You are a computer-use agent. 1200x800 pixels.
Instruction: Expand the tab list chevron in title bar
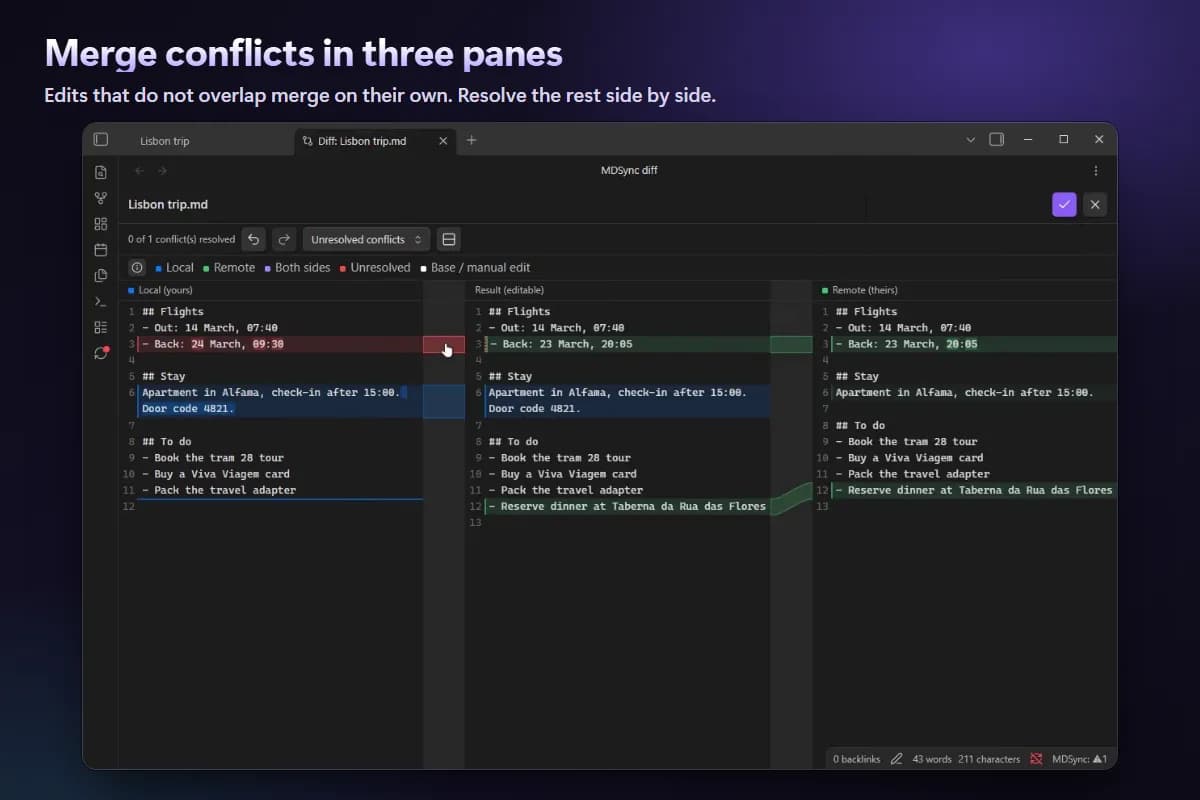coord(970,140)
